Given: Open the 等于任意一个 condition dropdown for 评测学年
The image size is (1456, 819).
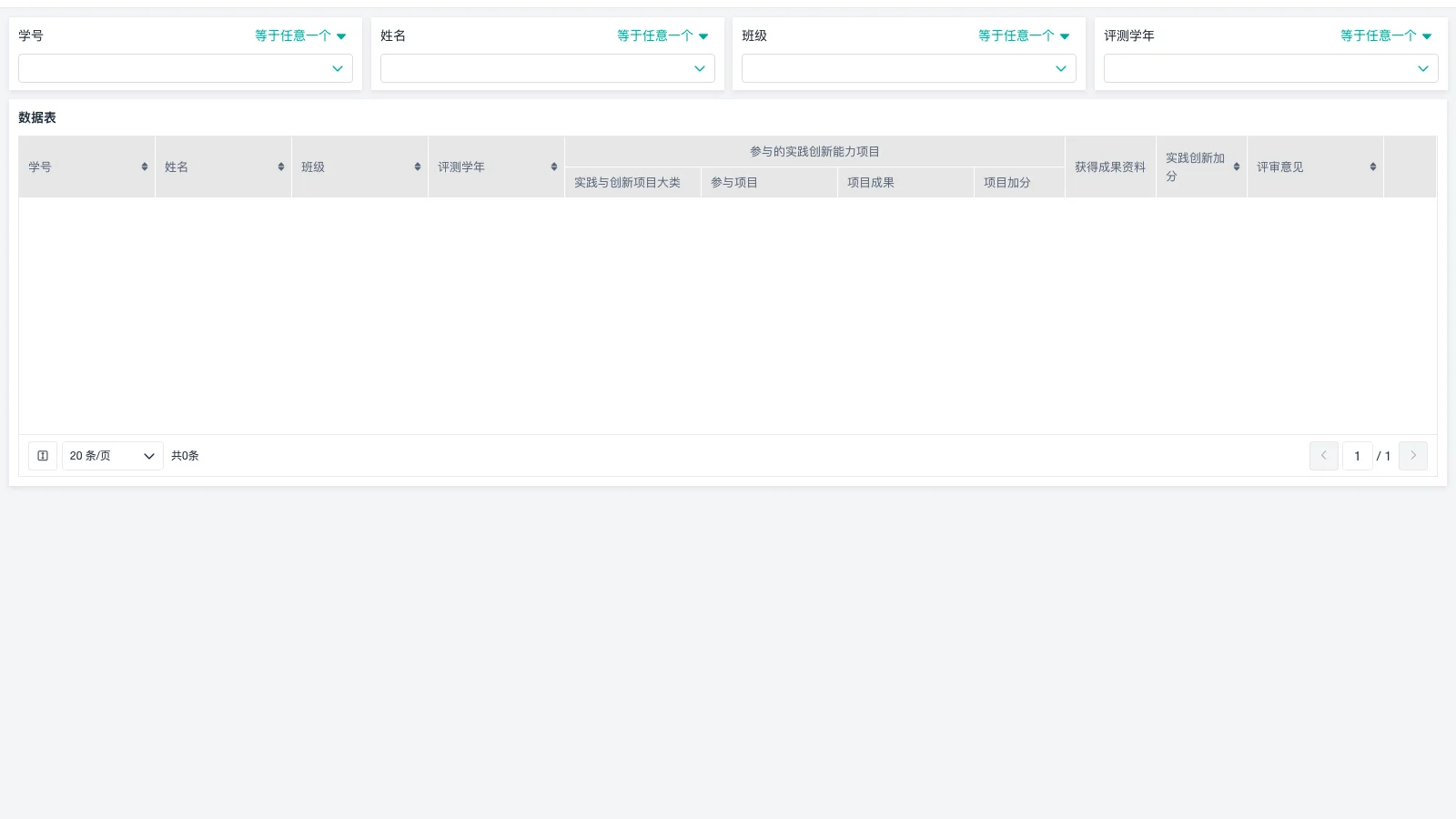Looking at the screenshot, I should point(1385,35).
